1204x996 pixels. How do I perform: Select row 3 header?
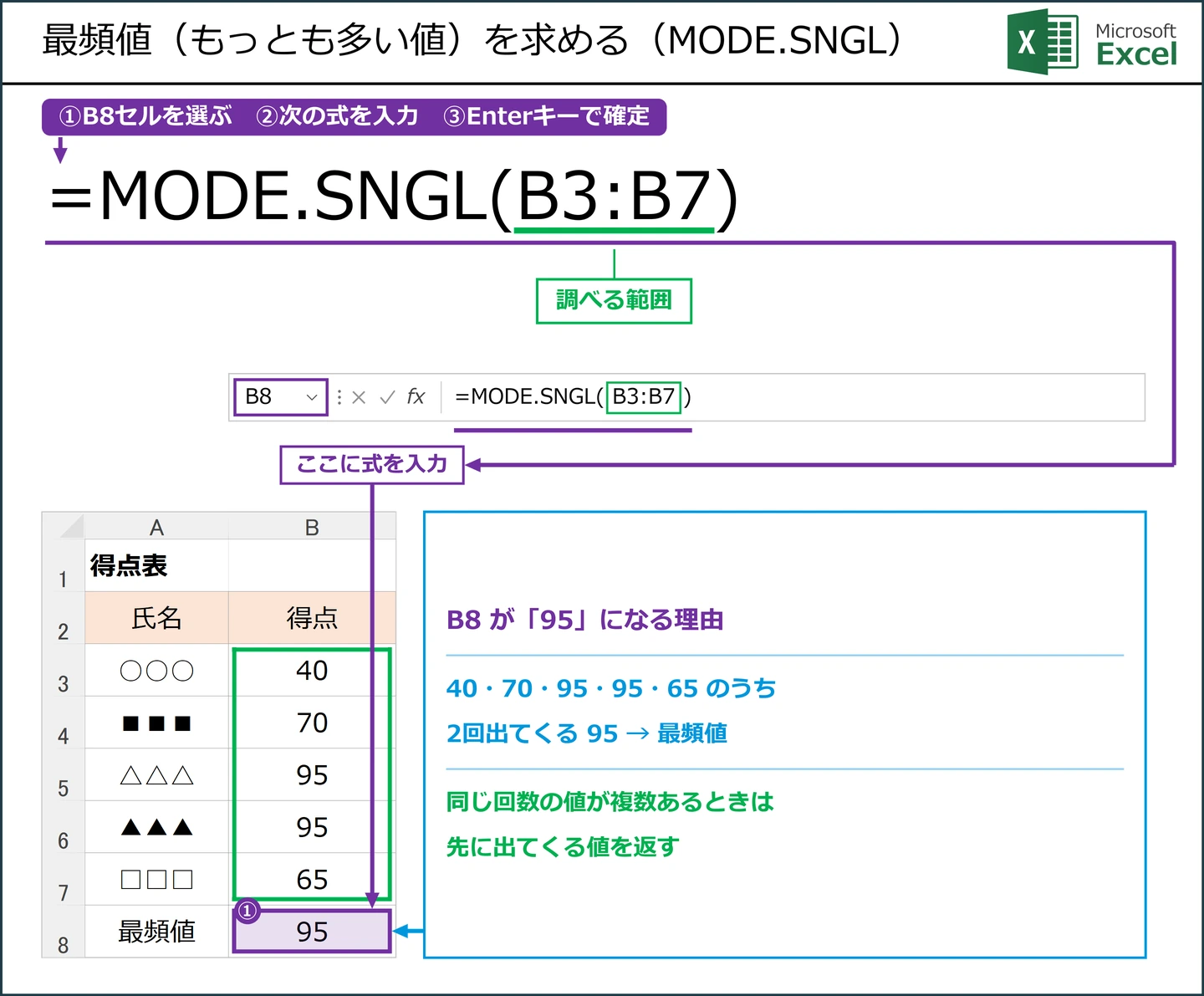pyautogui.click(x=64, y=671)
